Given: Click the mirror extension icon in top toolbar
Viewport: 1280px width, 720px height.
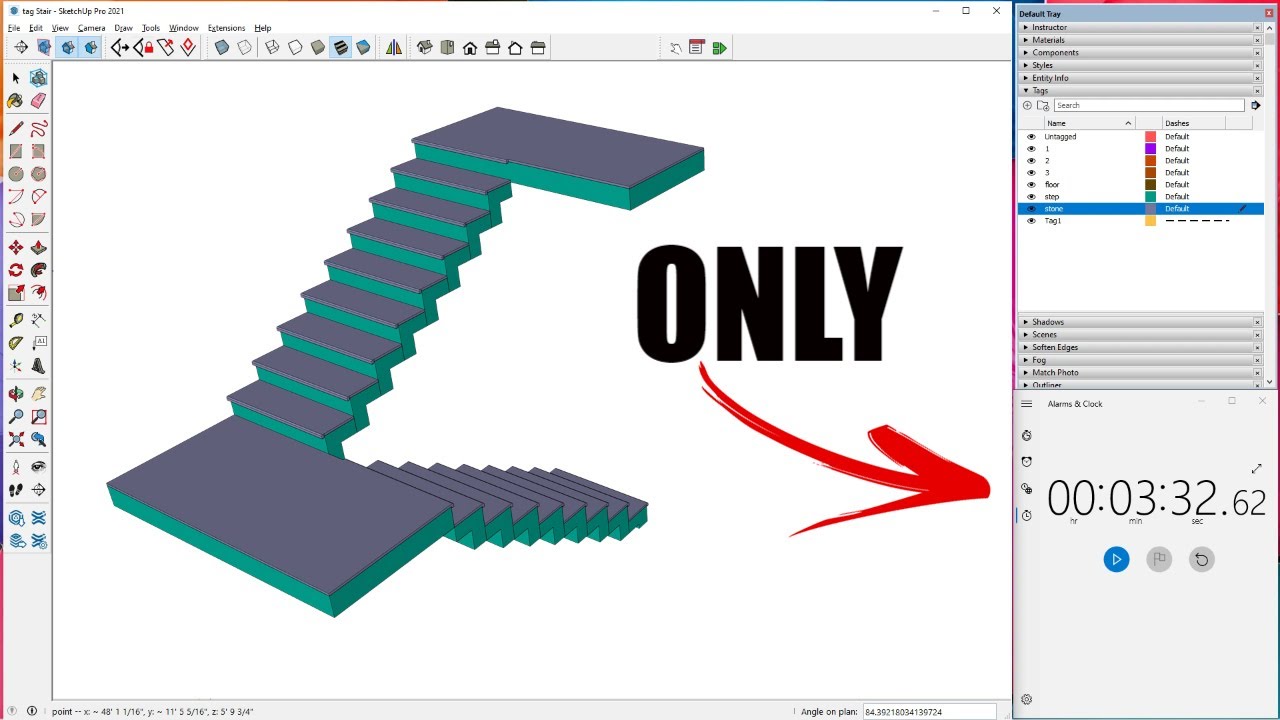Looking at the screenshot, I should (394, 47).
